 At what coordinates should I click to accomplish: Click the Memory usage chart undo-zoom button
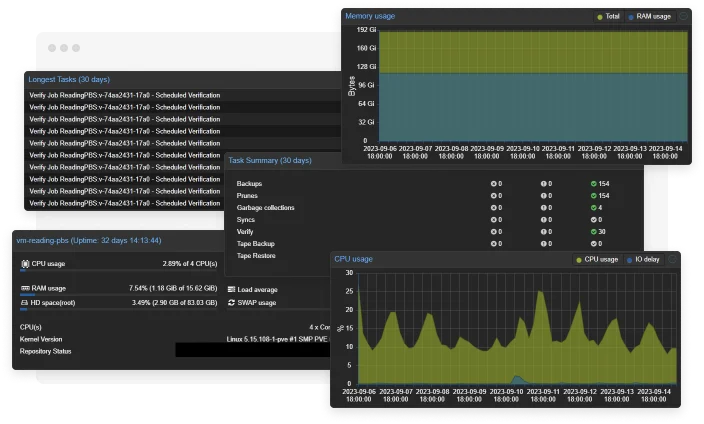pyautogui.click(x=682, y=17)
